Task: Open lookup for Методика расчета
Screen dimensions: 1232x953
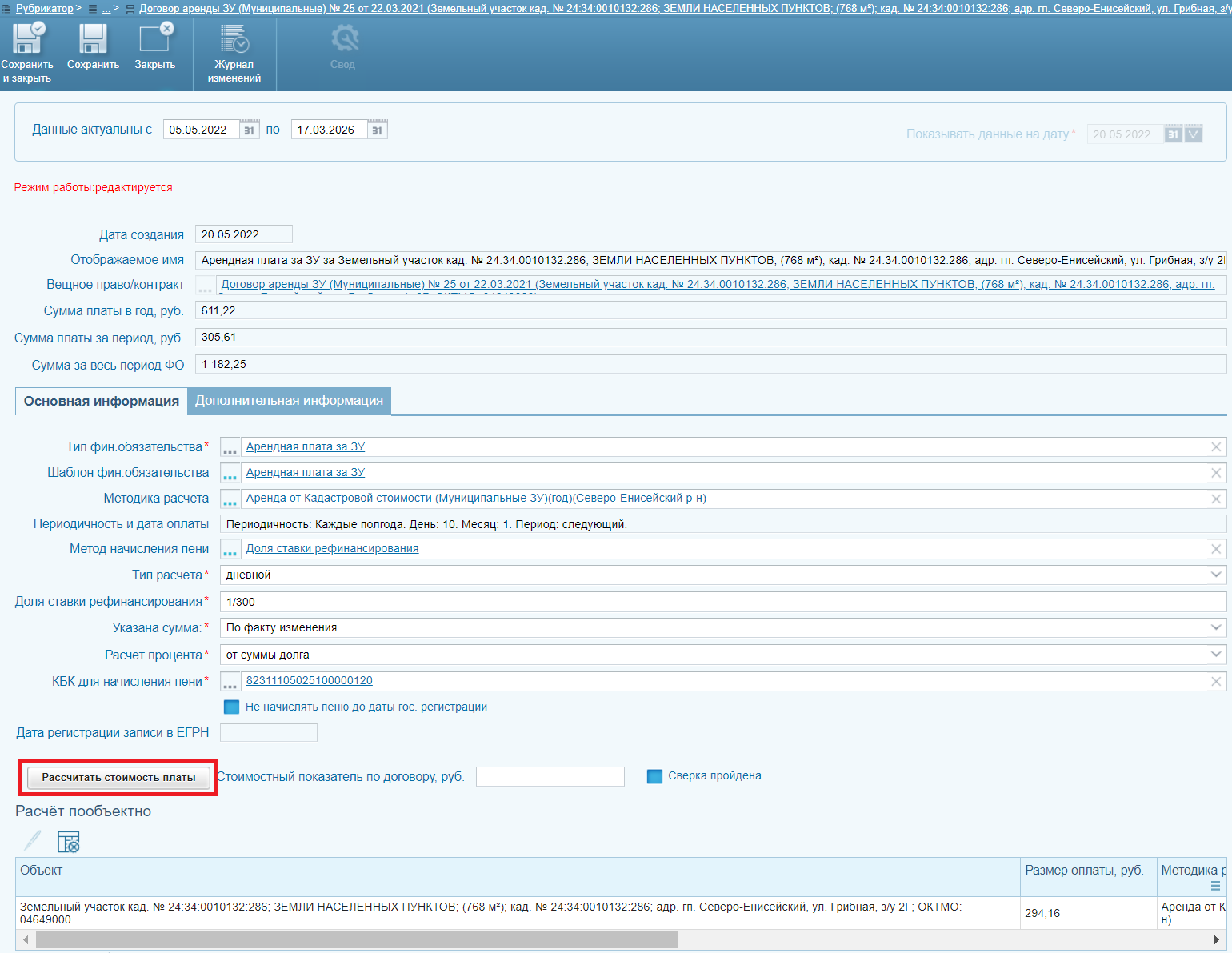Action: [x=230, y=499]
